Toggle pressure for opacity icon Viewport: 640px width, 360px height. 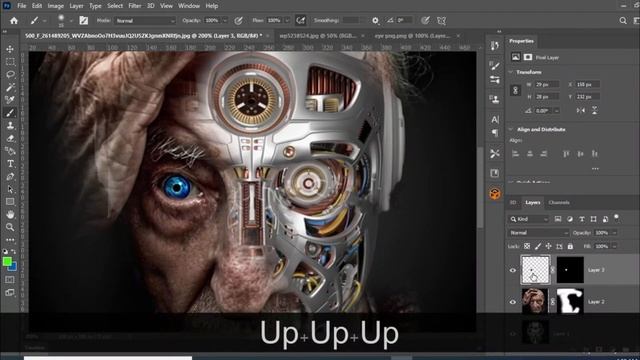click(239, 20)
